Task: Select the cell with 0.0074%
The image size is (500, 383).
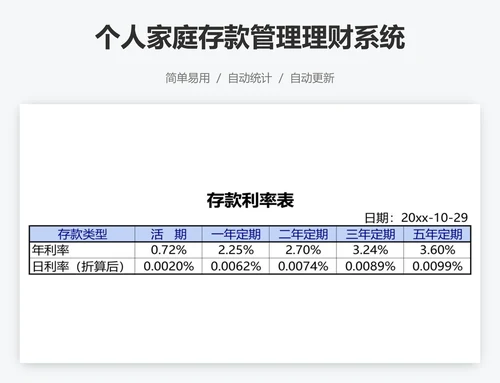Action: (x=303, y=266)
